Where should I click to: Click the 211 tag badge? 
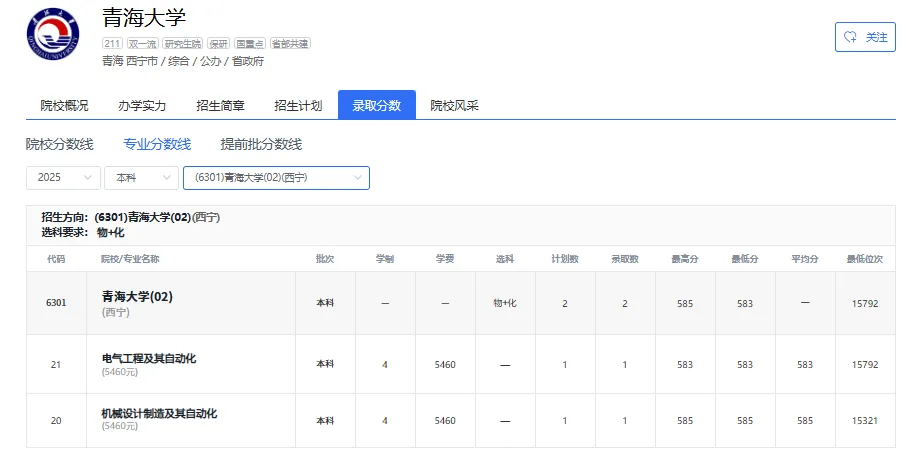(x=112, y=43)
